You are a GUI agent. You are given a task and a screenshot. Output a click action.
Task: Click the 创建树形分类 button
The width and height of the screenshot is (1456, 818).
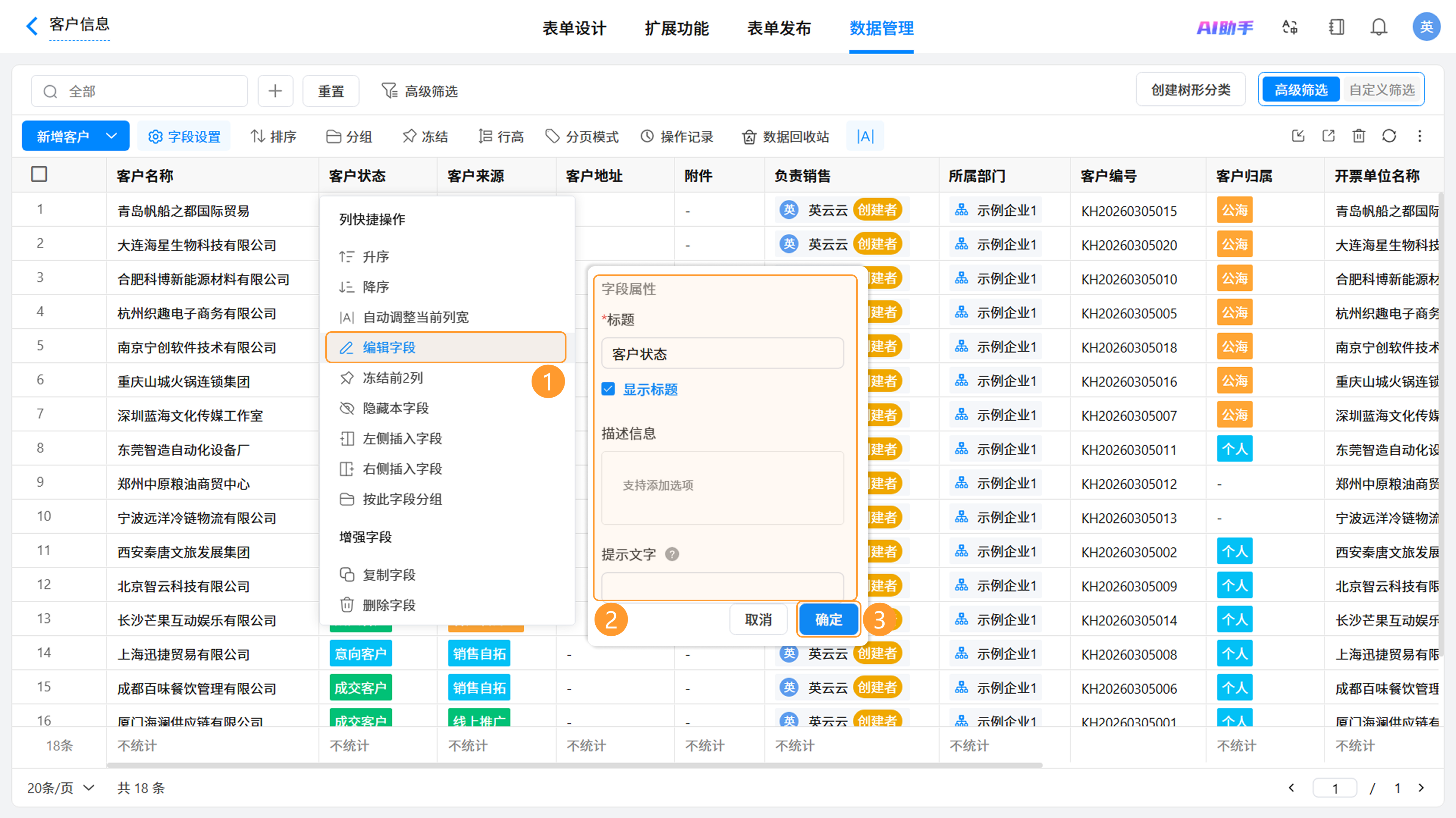[x=1191, y=89]
